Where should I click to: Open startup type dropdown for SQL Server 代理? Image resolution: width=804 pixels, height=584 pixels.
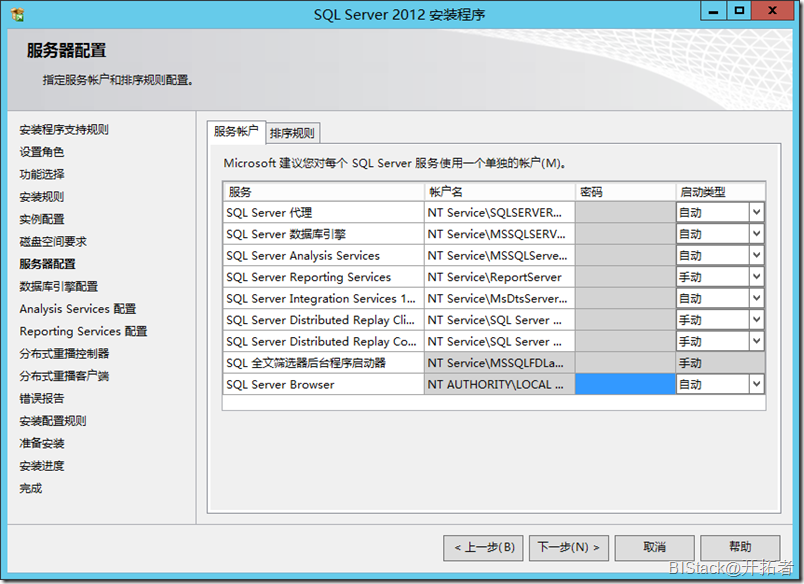756,212
